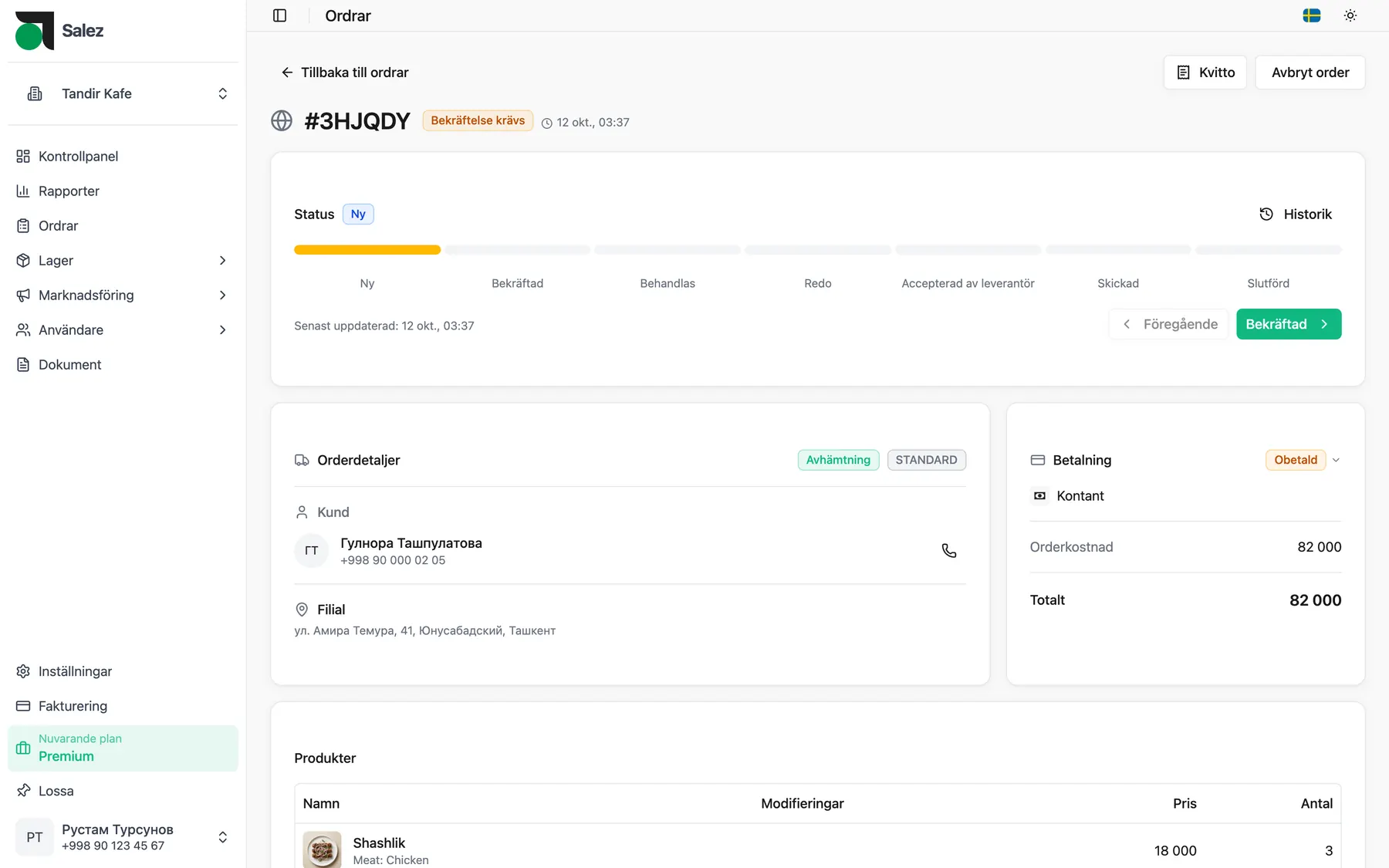Click the Nuvarande plan Premium card
Viewport: 1389px width, 868px height.
pos(123,748)
